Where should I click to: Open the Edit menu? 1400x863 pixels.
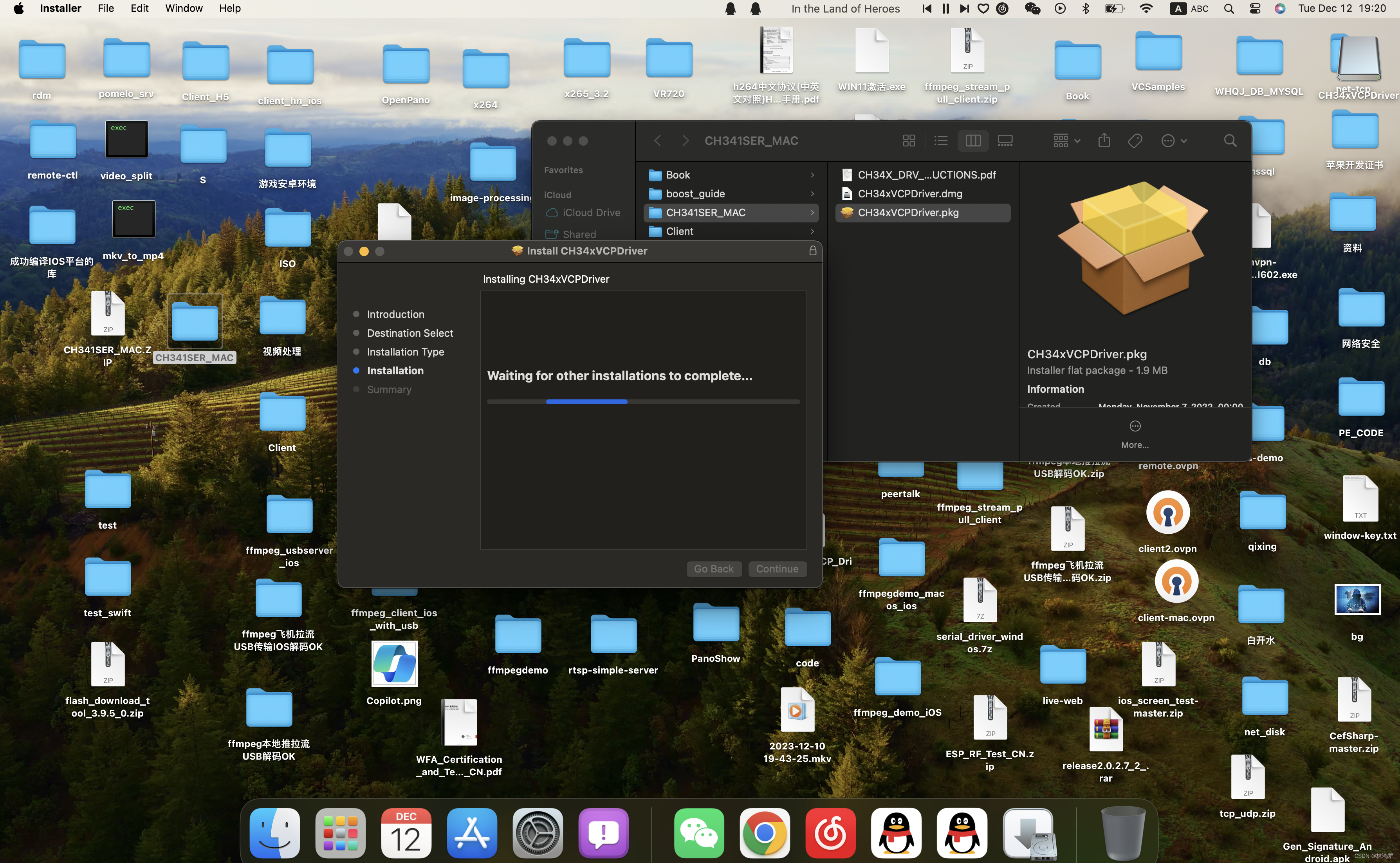(140, 9)
